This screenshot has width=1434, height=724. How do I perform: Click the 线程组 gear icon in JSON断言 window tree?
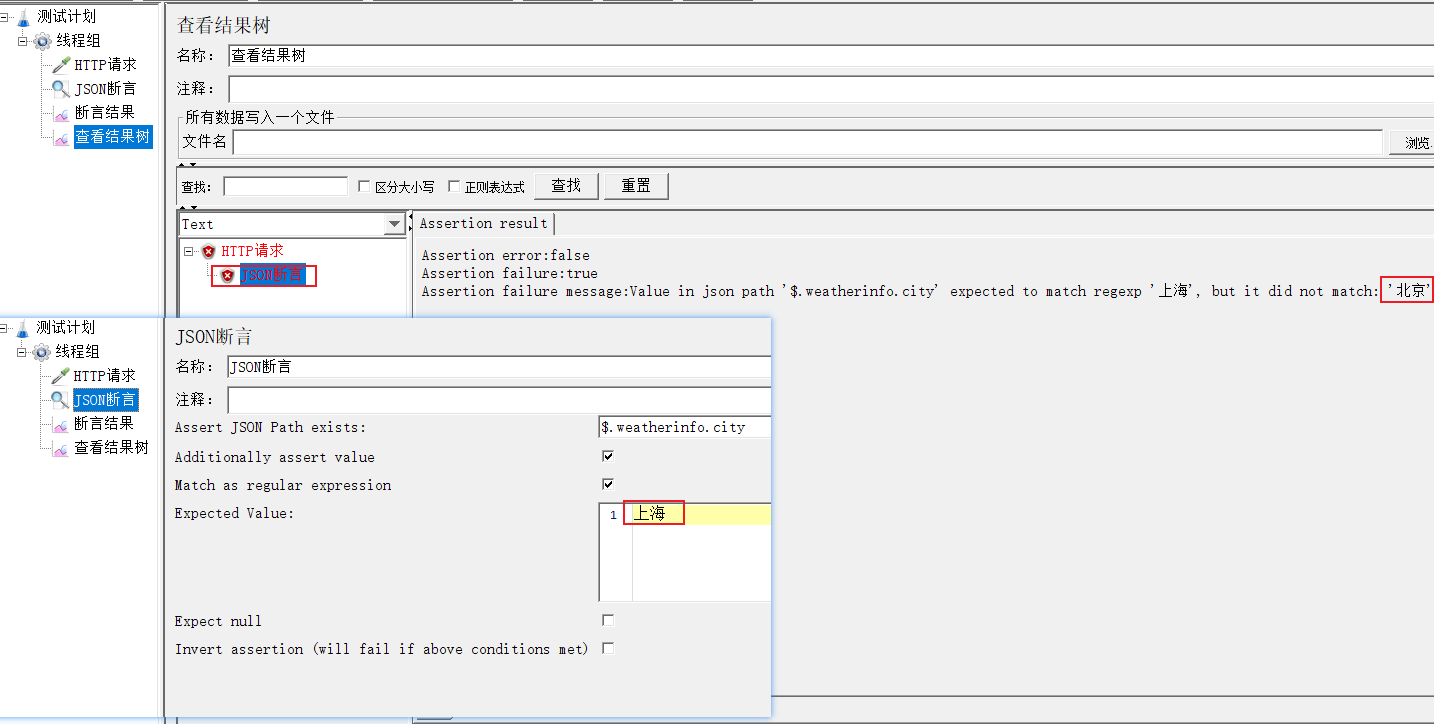(42, 352)
